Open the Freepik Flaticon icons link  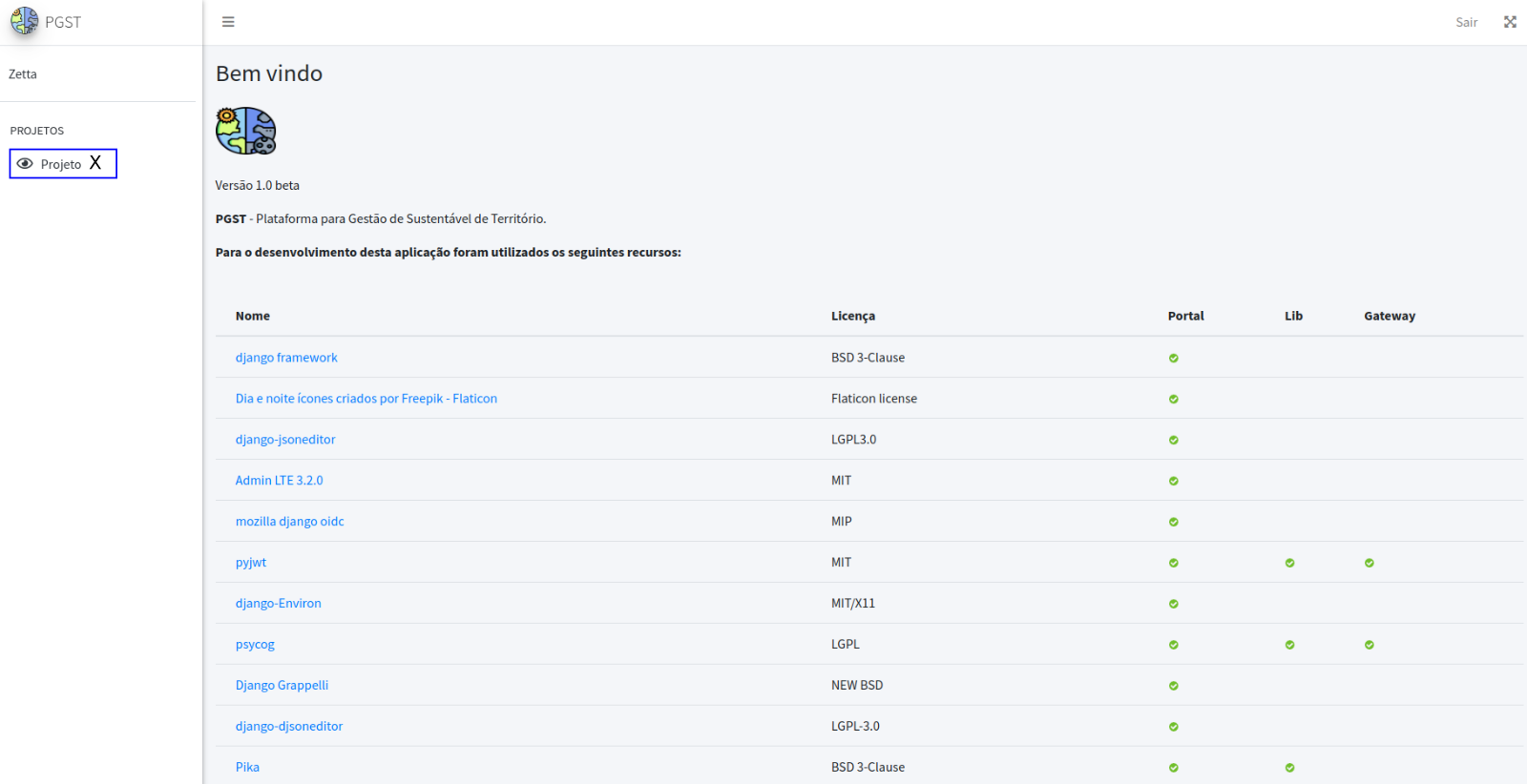tap(366, 399)
